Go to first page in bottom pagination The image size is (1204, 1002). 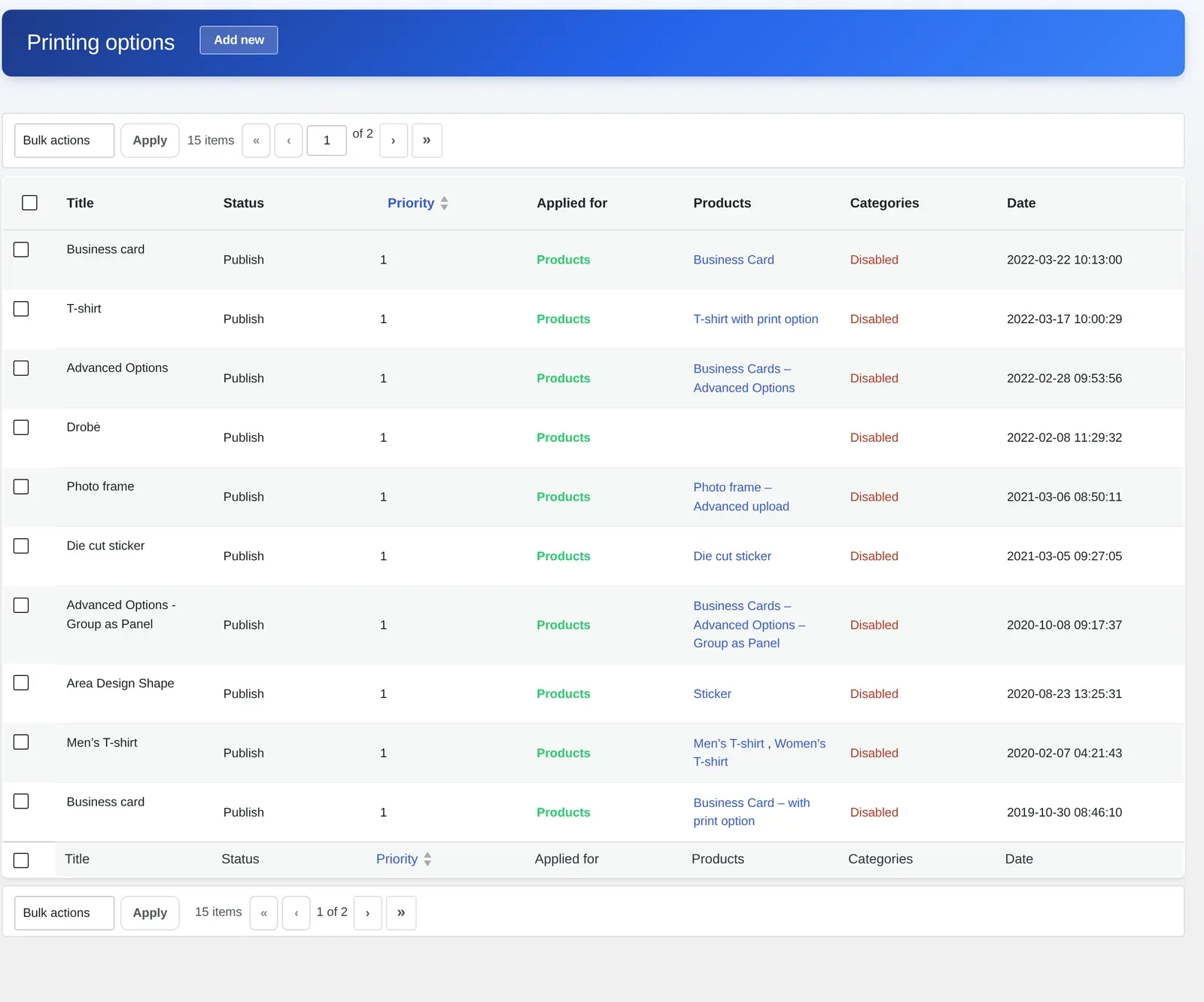coord(263,913)
